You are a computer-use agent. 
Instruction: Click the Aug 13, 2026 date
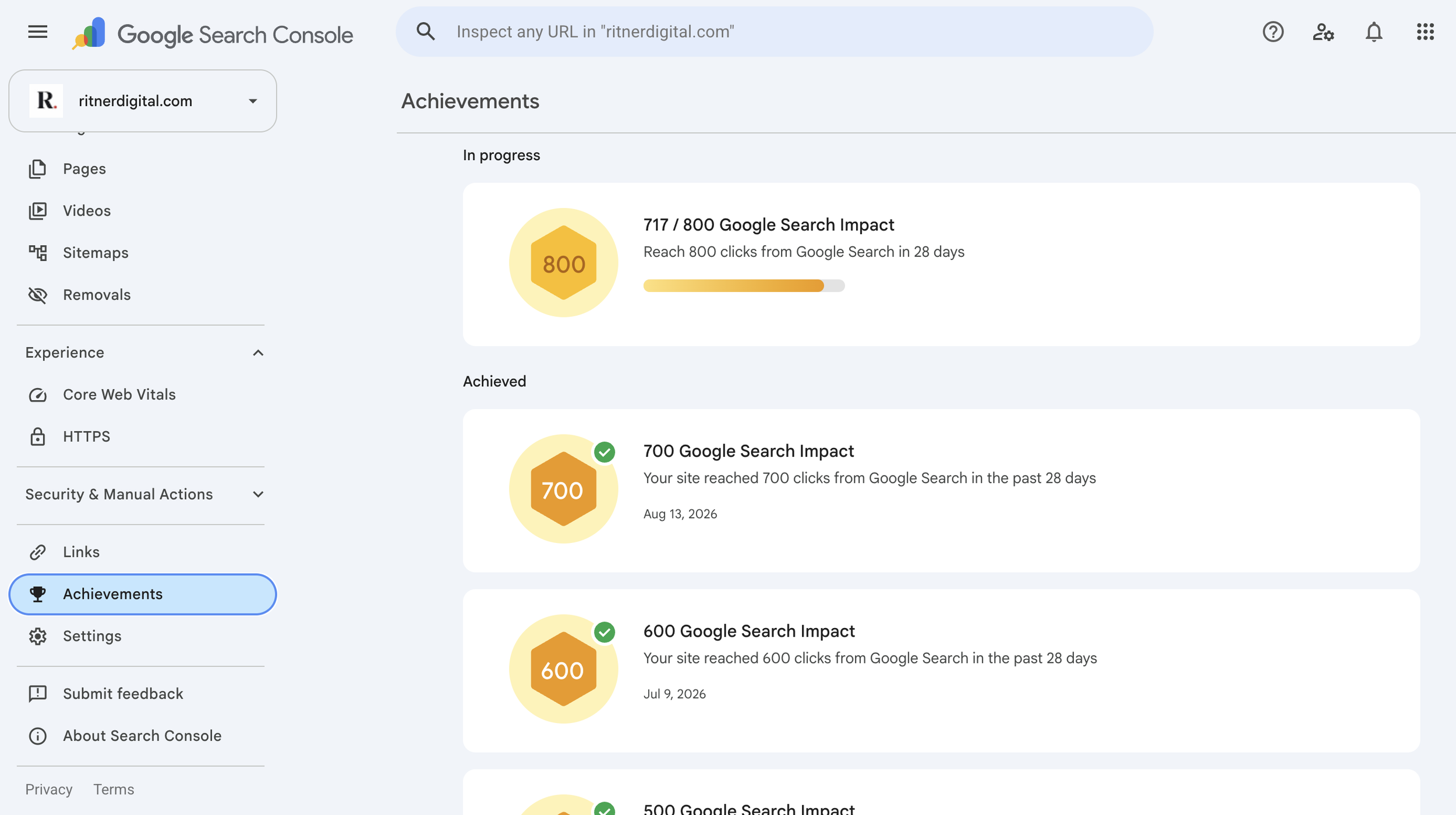[x=680, y=514]
